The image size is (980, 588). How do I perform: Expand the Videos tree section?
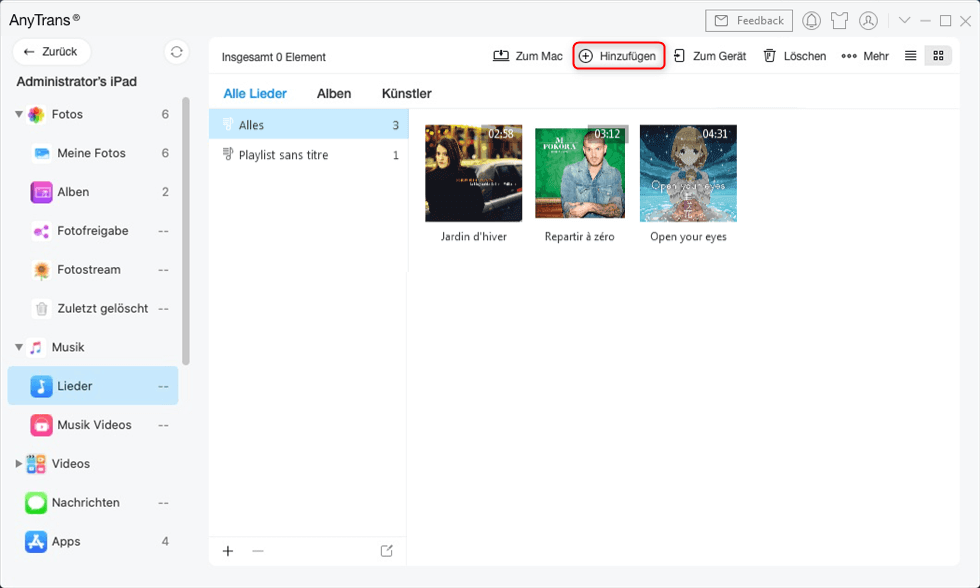pyautogui.click(x=19, y=464)
